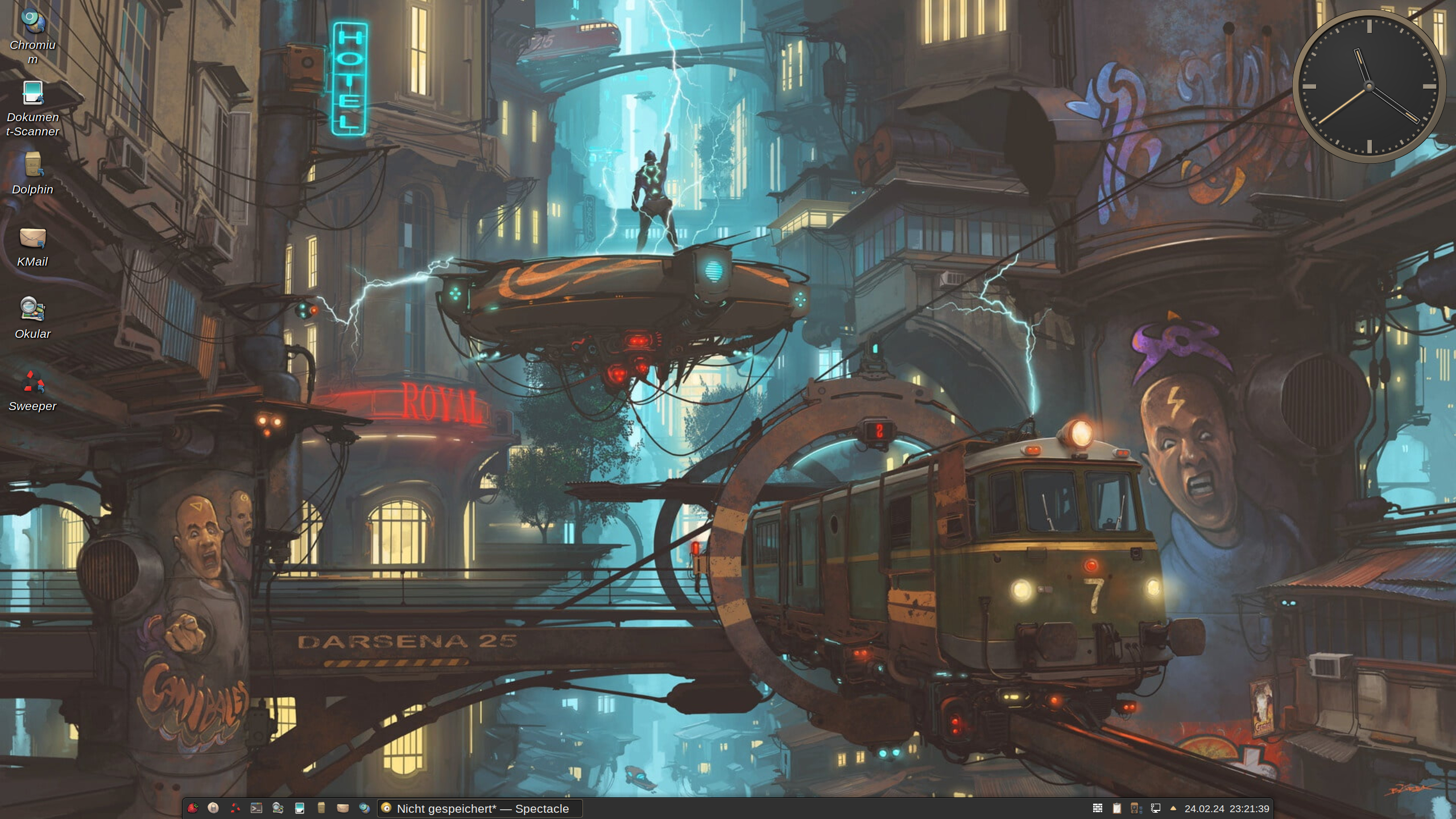Launch Dokument-Scanner from the desktop

32,94
